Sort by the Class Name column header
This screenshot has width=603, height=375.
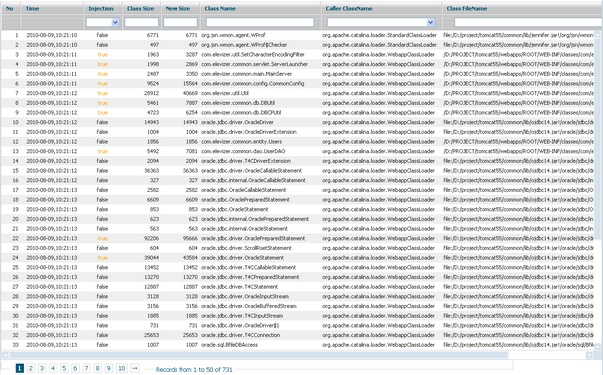pos(220,8)
